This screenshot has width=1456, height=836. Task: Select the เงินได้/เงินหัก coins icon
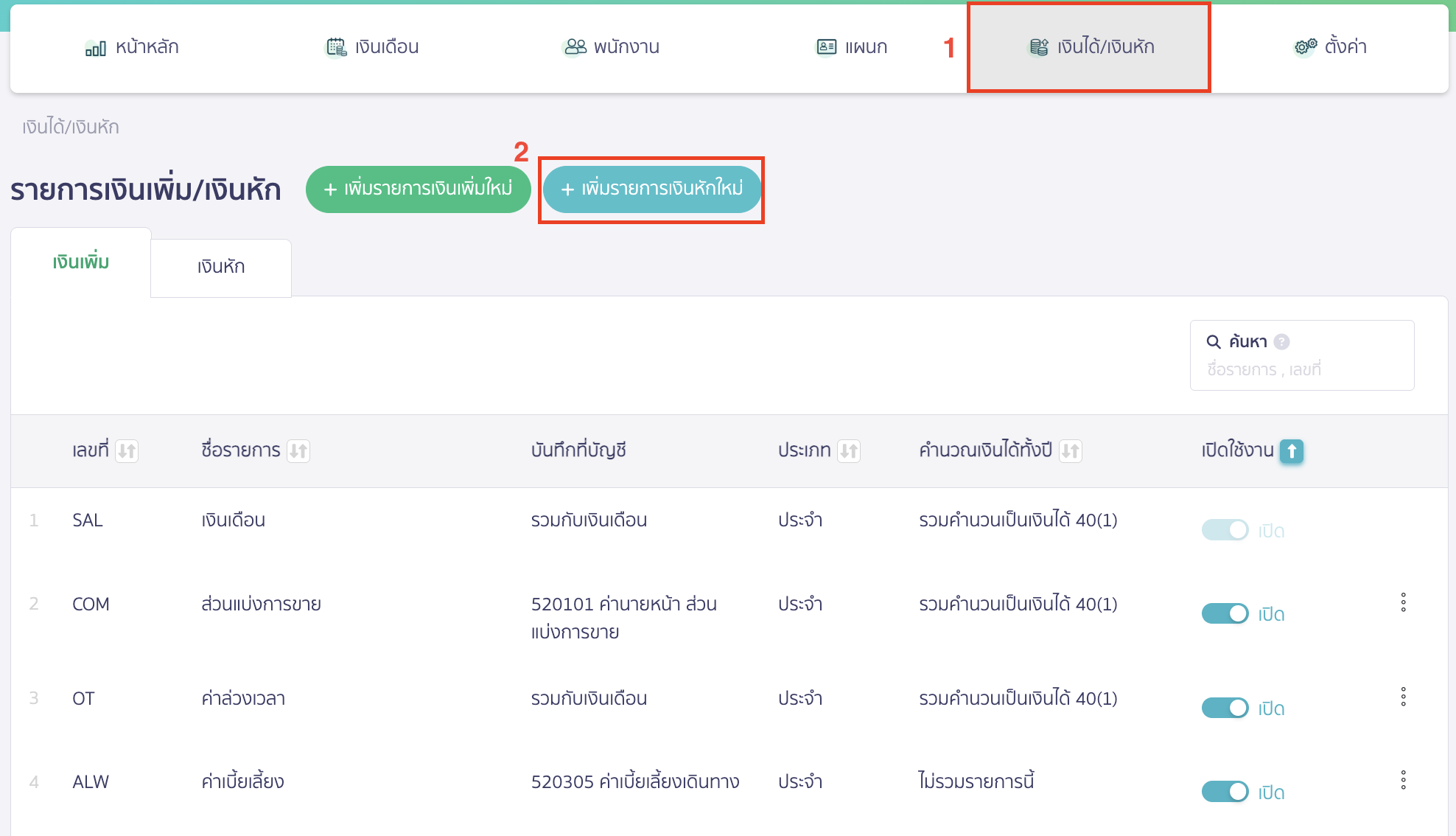(x=1037, y=46)
